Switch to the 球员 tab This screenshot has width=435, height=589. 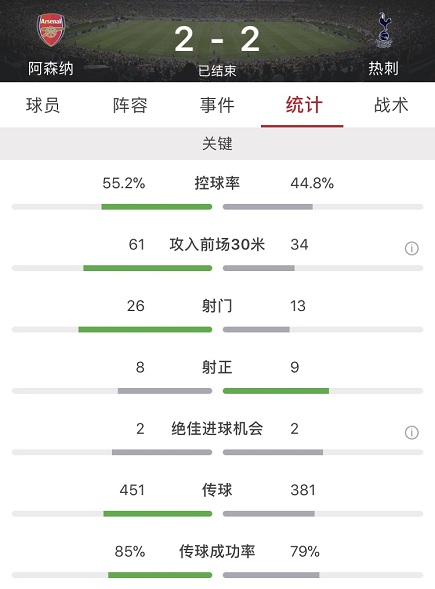point(43,105)
